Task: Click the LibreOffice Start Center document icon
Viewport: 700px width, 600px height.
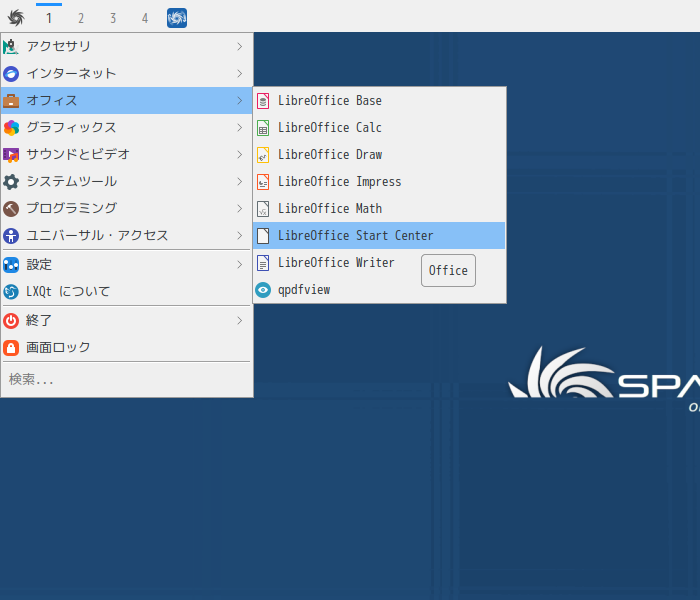Action: click(x=263, y=236)
